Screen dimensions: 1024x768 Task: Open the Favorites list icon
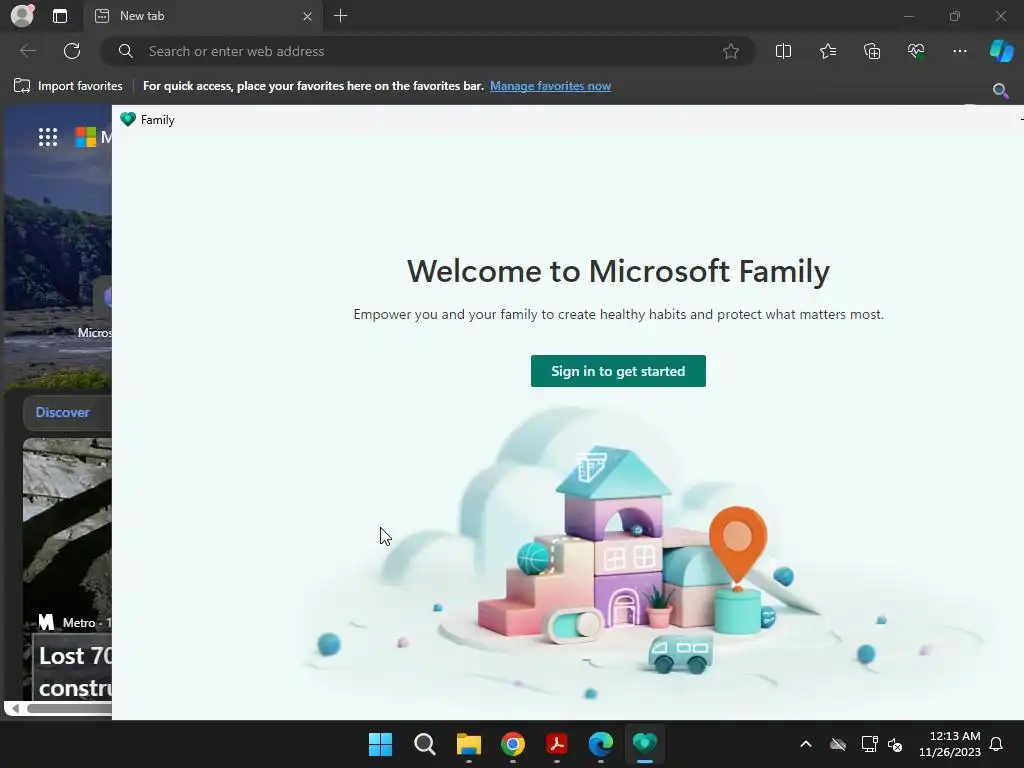click(x=827, y=51)
